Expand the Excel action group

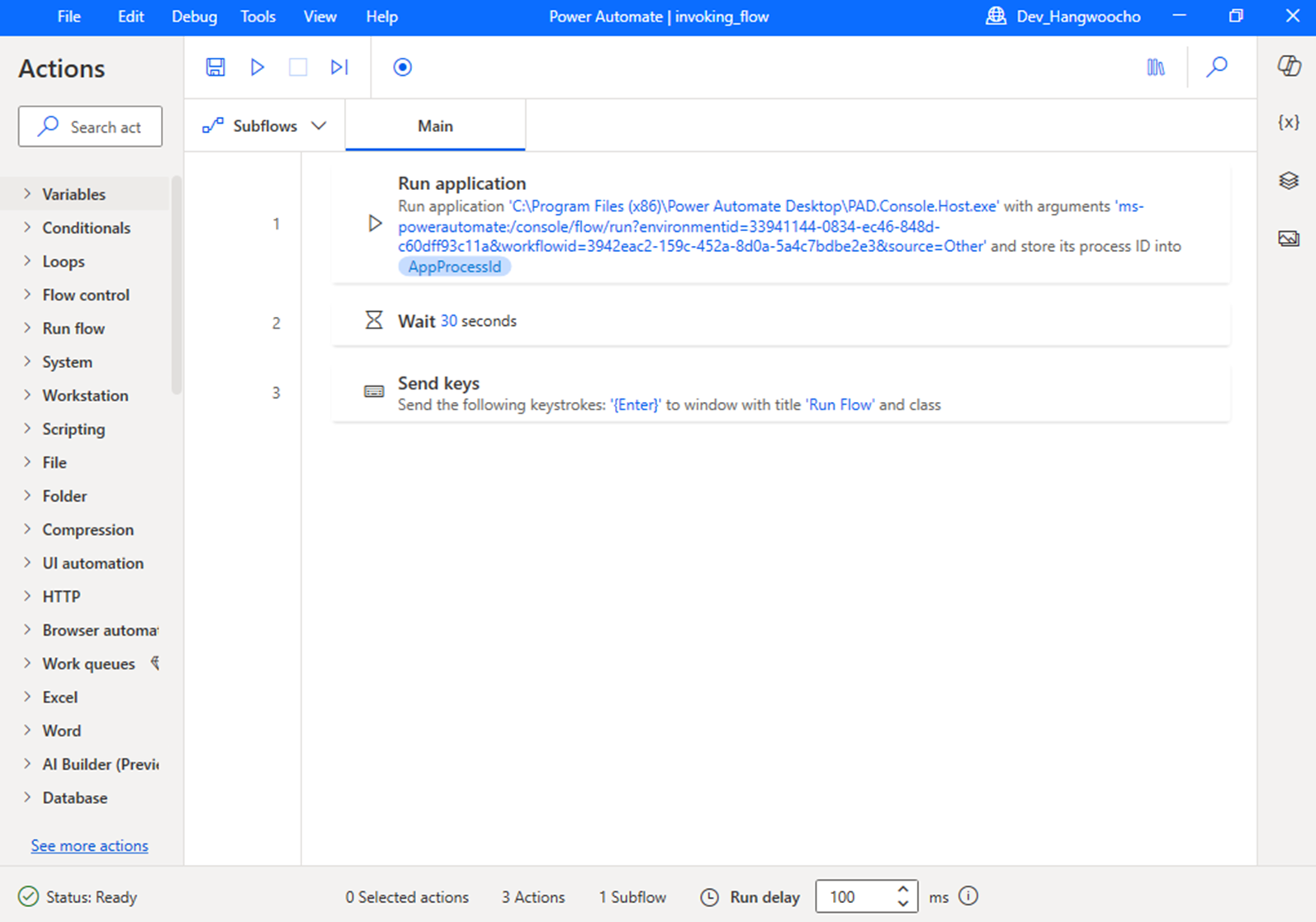27,697
